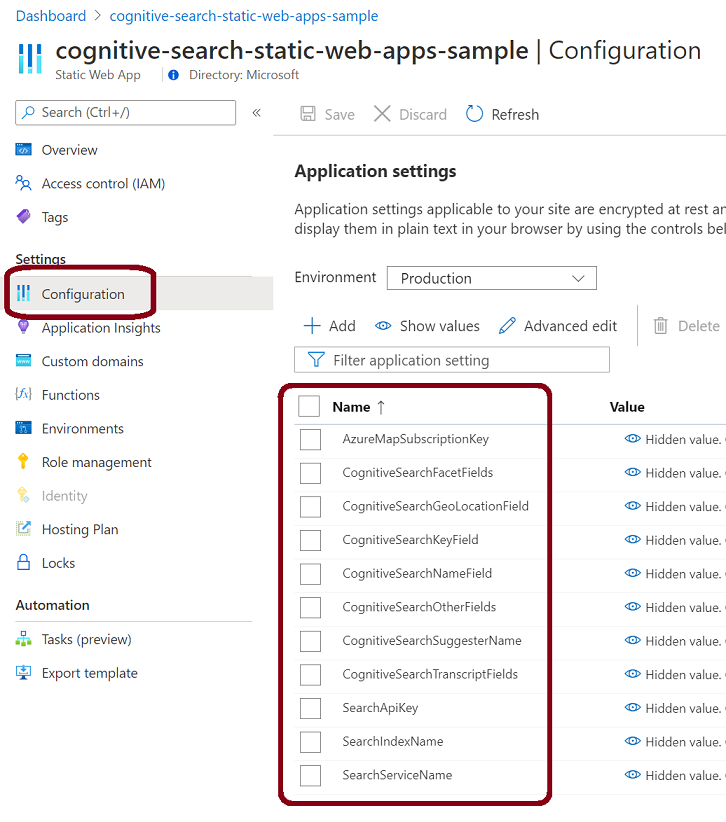Tick the select-all checkbox in Name header
Viewport: 726px width, 822px height.
(309, 406)
